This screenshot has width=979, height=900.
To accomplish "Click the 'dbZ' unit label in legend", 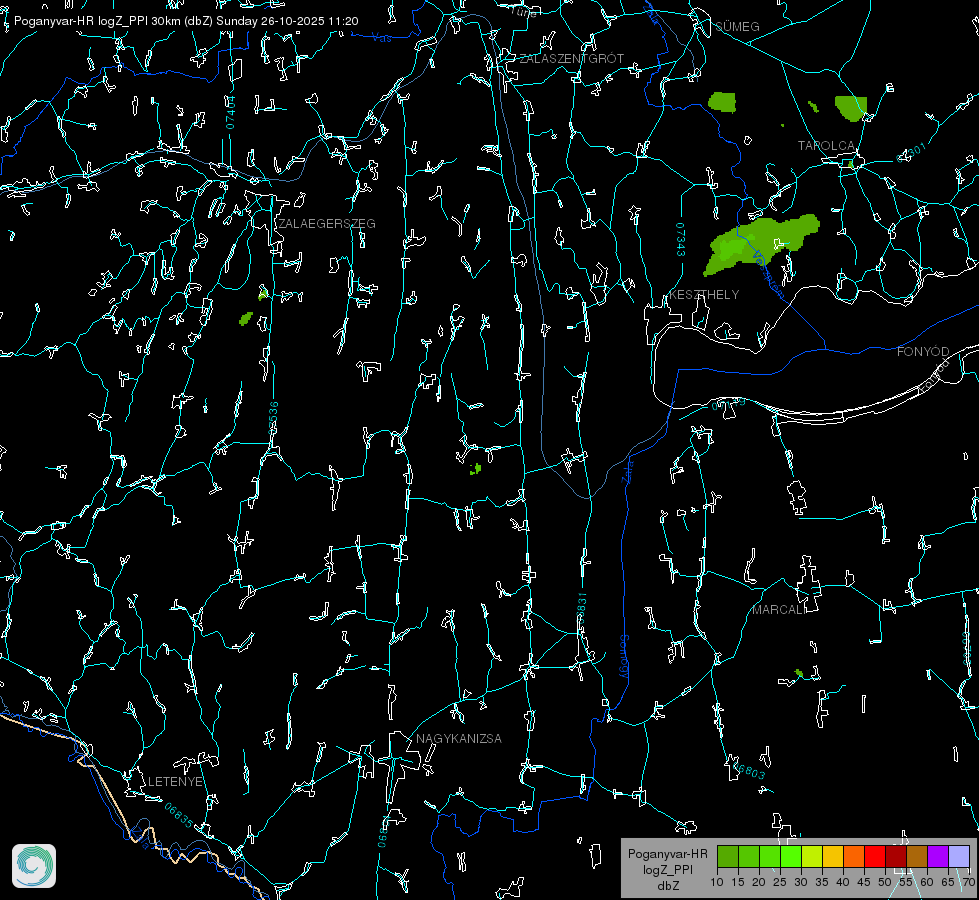I will pyautogui.click(x=667, y=886).
